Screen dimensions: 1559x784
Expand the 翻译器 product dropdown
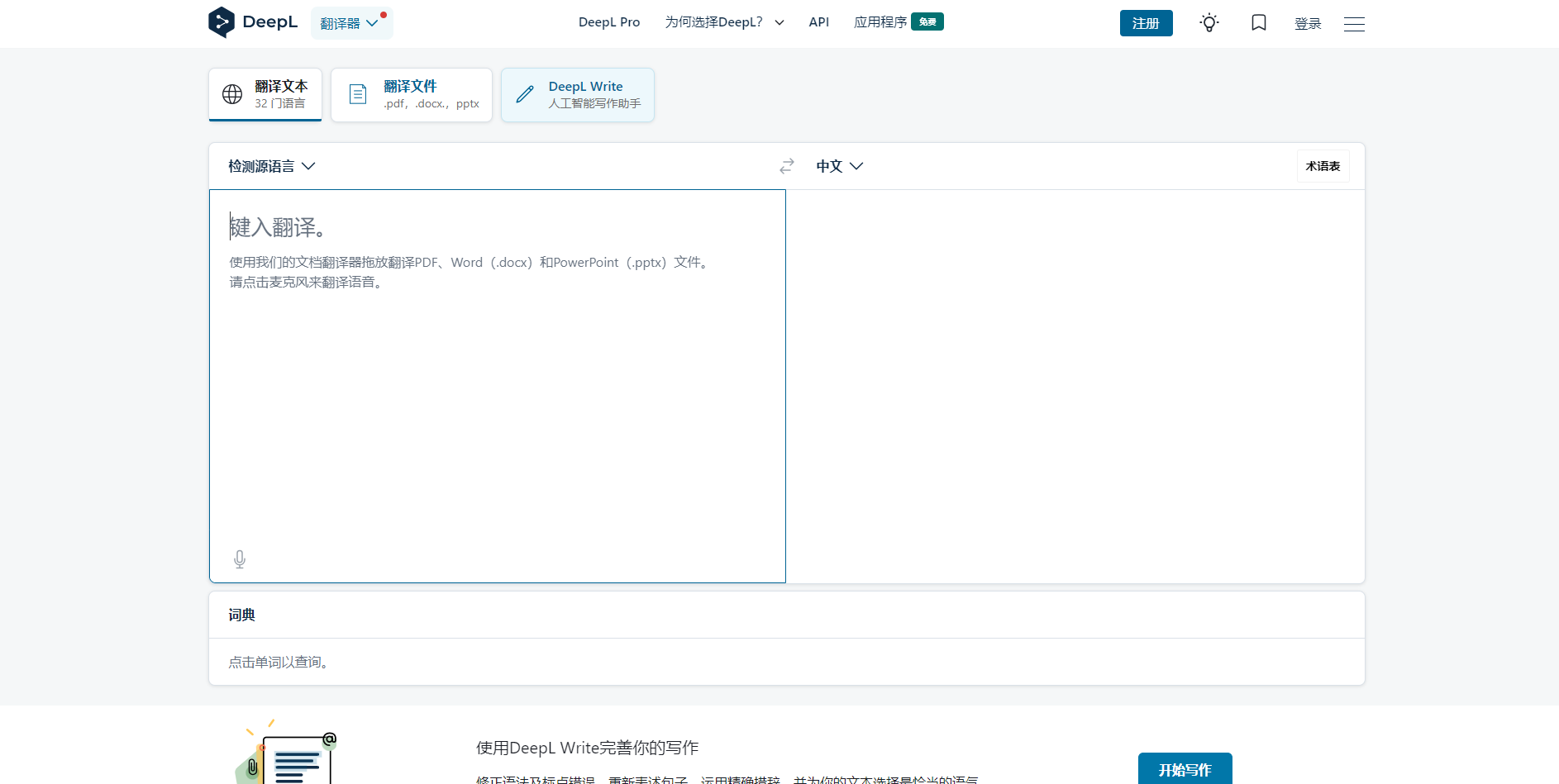click(x=350, y=23)
